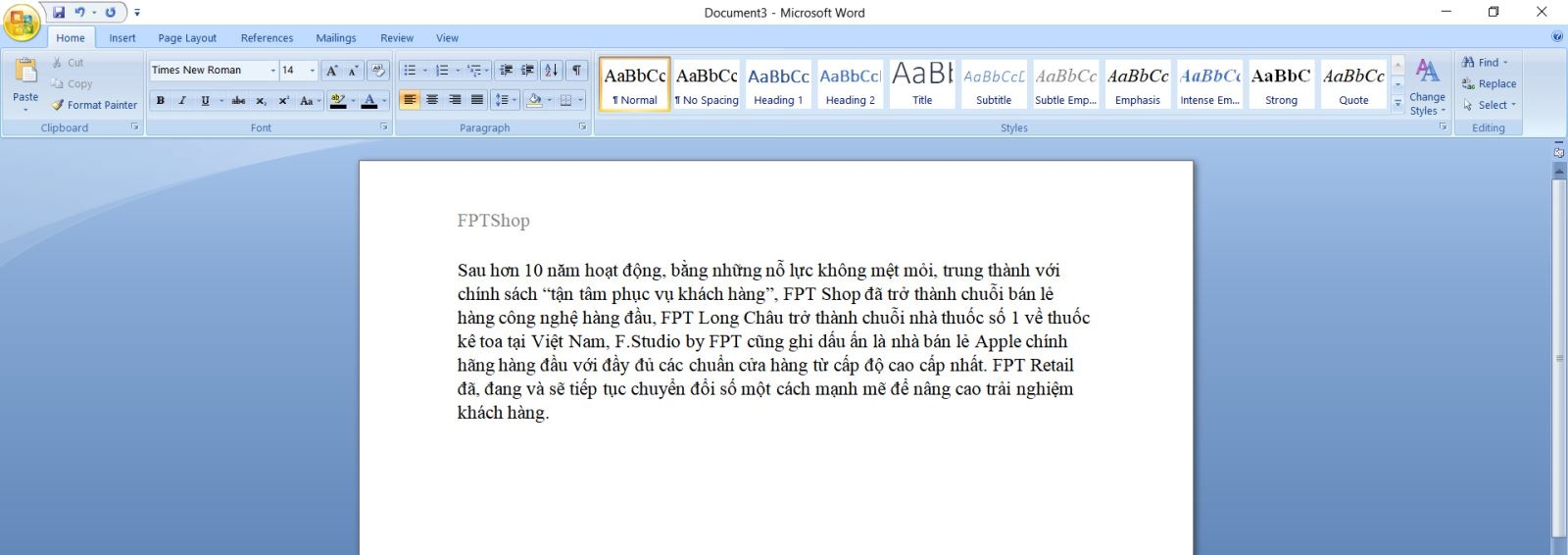Image resolution: width=1568 pixels, height=555 pixels.
Task: Toggle Underline formatting
Action: (x=205, y=100)
